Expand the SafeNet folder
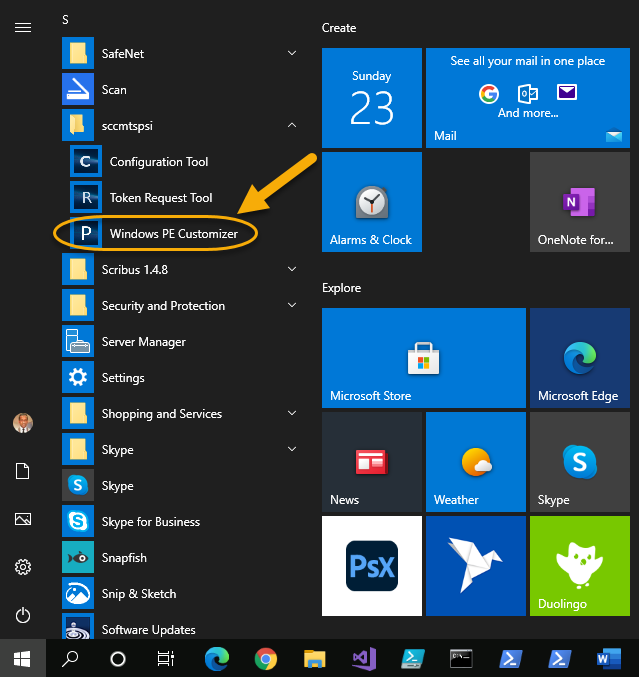 (x=292, y=54)
